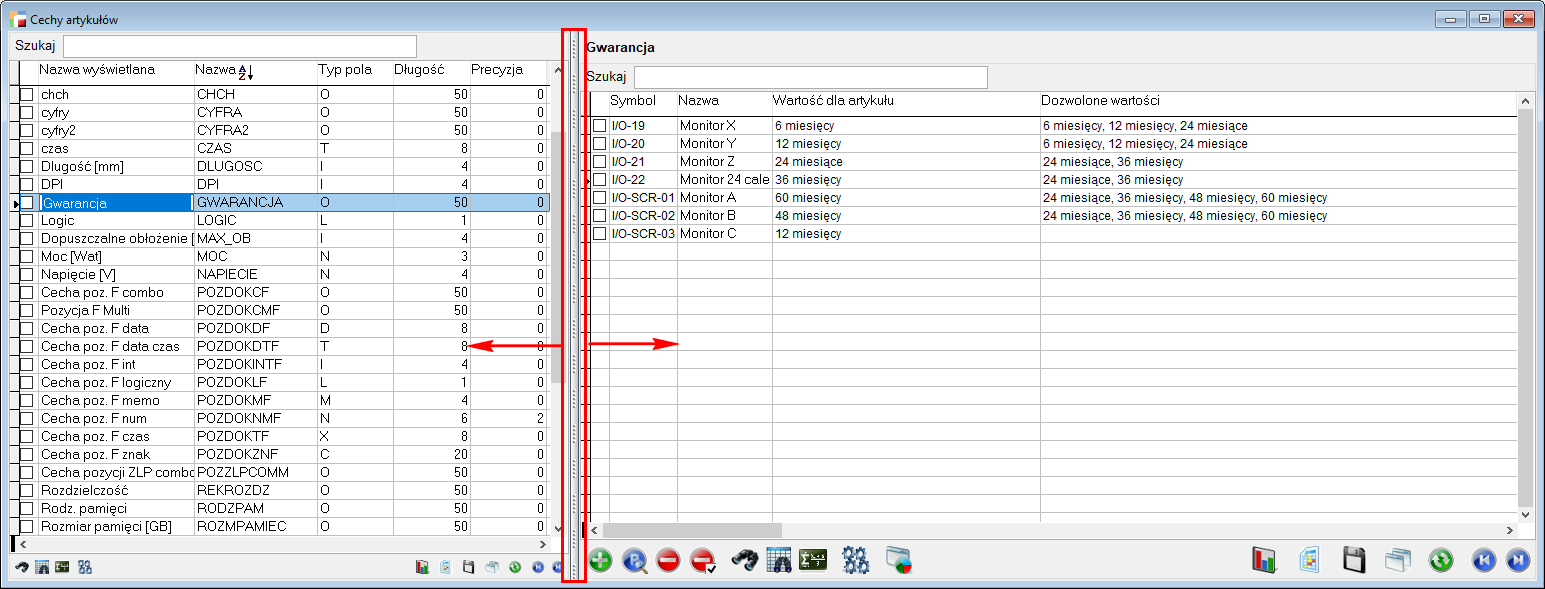This screenshot has width=1545, height=589.
Task: Click the plain red remove icon
Action: point(669,561)
